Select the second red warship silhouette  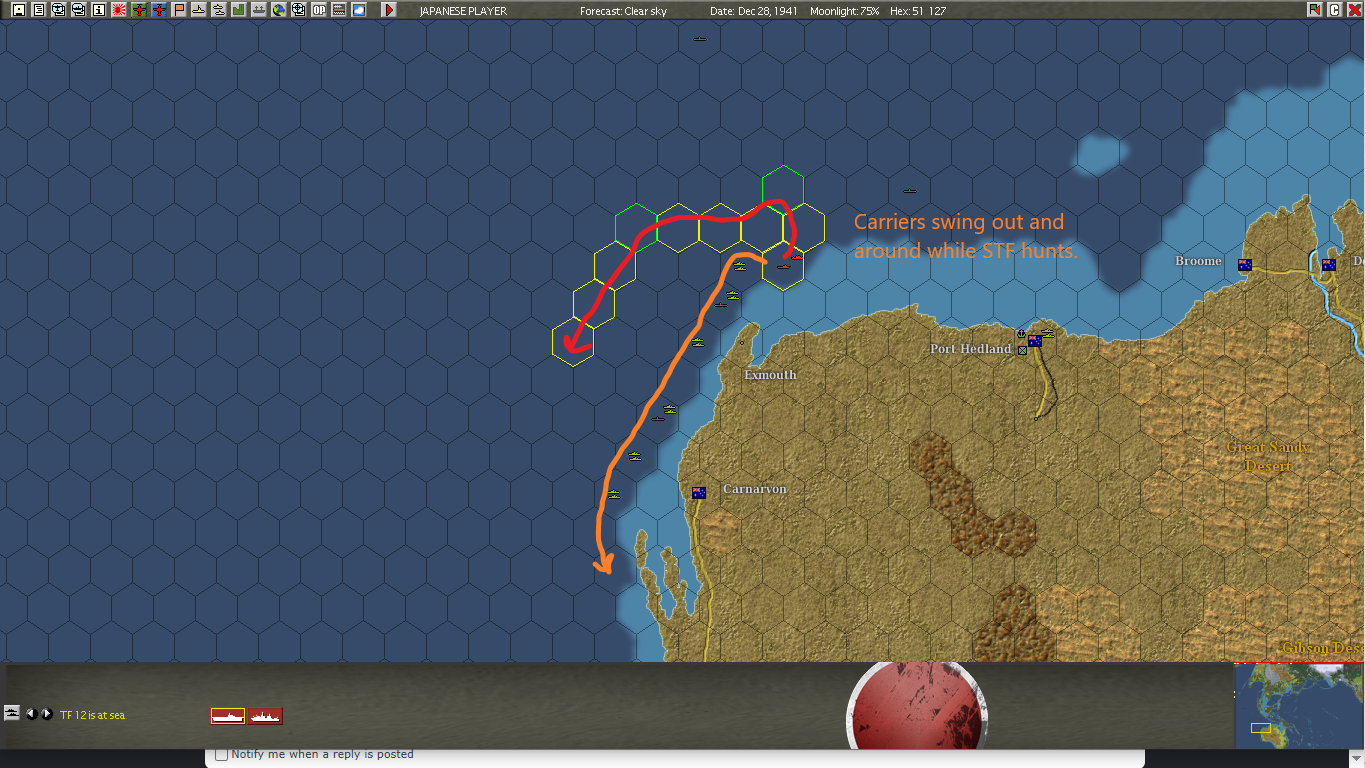[265, 716]
